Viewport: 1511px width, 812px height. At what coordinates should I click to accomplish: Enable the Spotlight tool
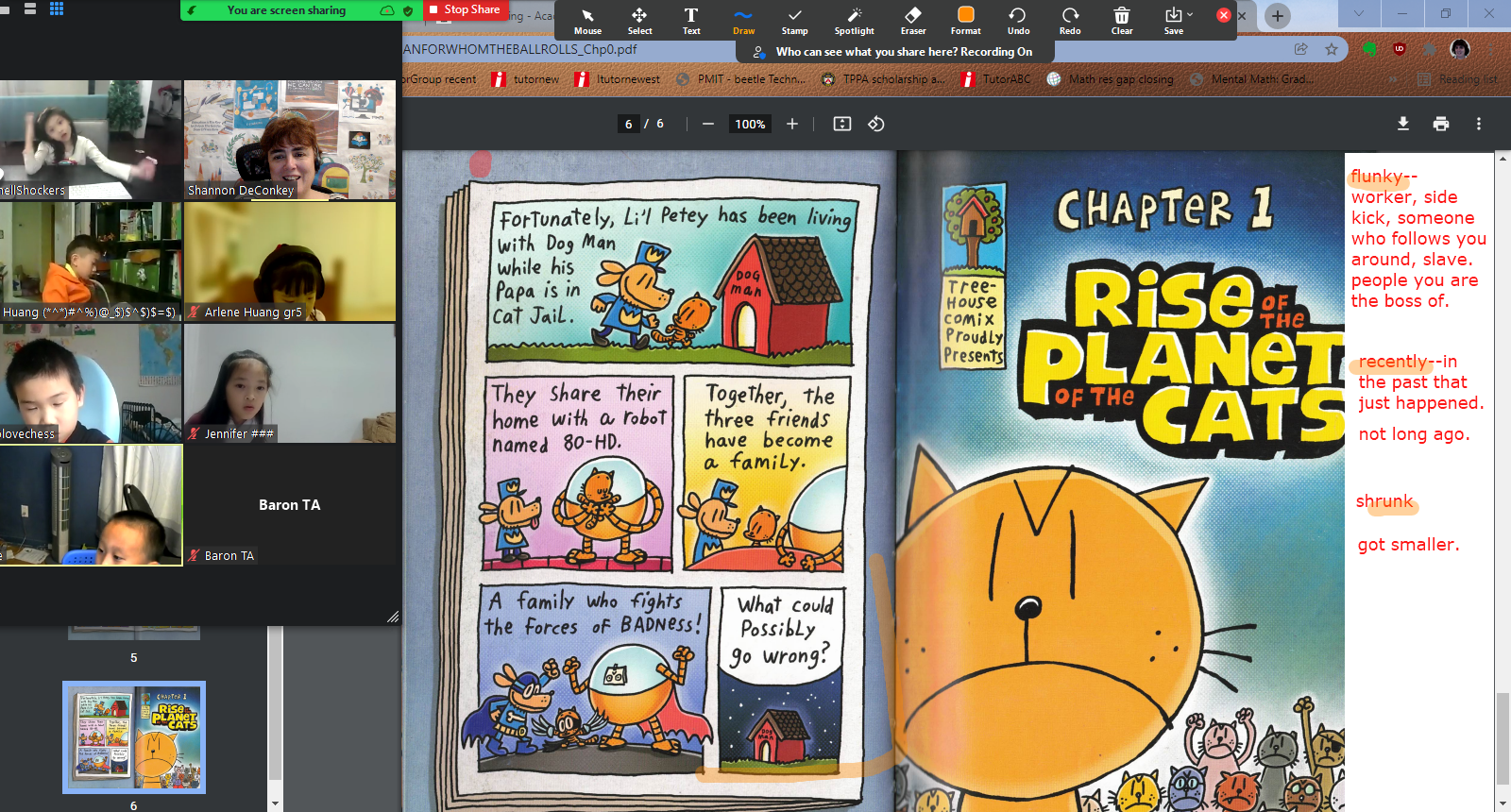pyautogui.click(x=854, y=21)
